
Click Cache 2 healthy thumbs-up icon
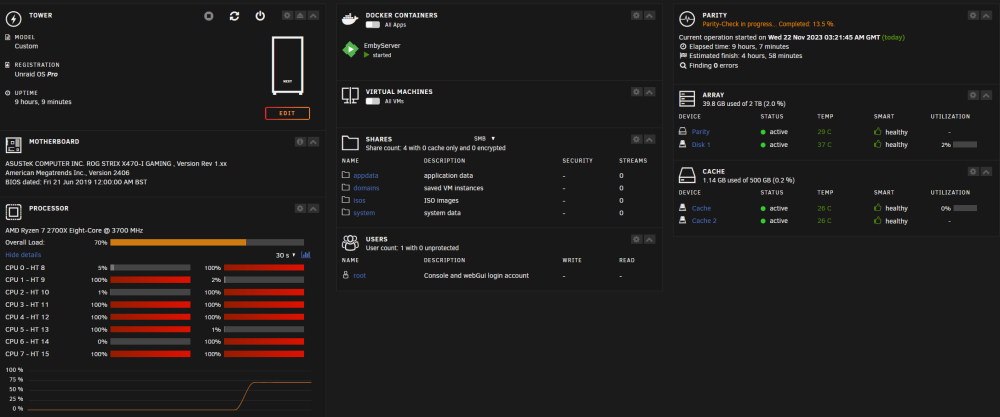[878, 221]
